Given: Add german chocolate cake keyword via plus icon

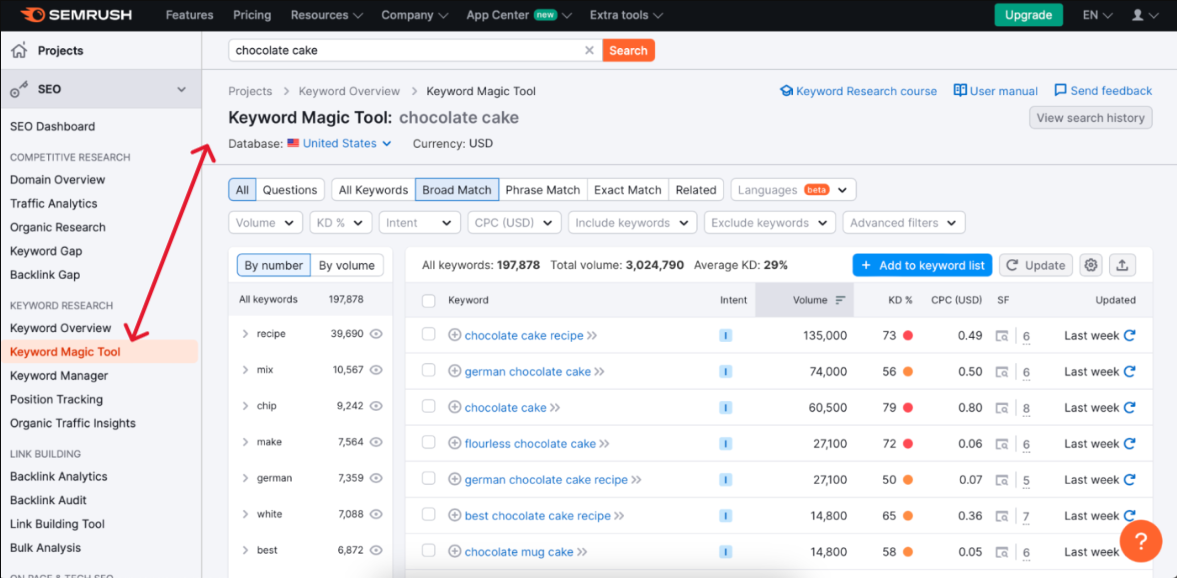Looking at the screenshot, I should point(454,372).
